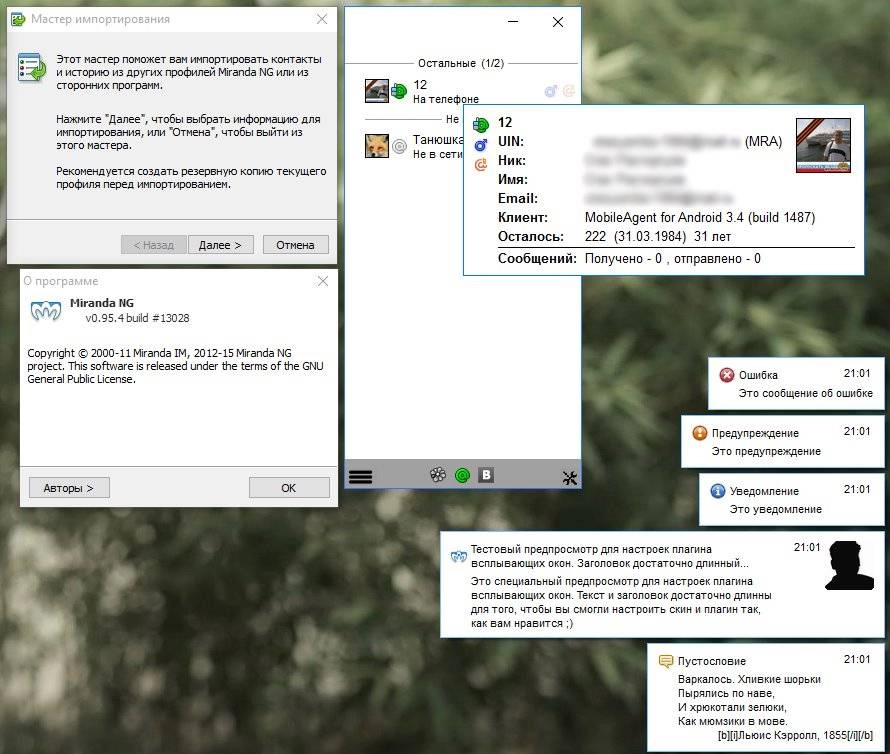Click the green phone status icon beside contact 12
The image size is (890, 754).
pyautogui.click(x=399, y=91)
